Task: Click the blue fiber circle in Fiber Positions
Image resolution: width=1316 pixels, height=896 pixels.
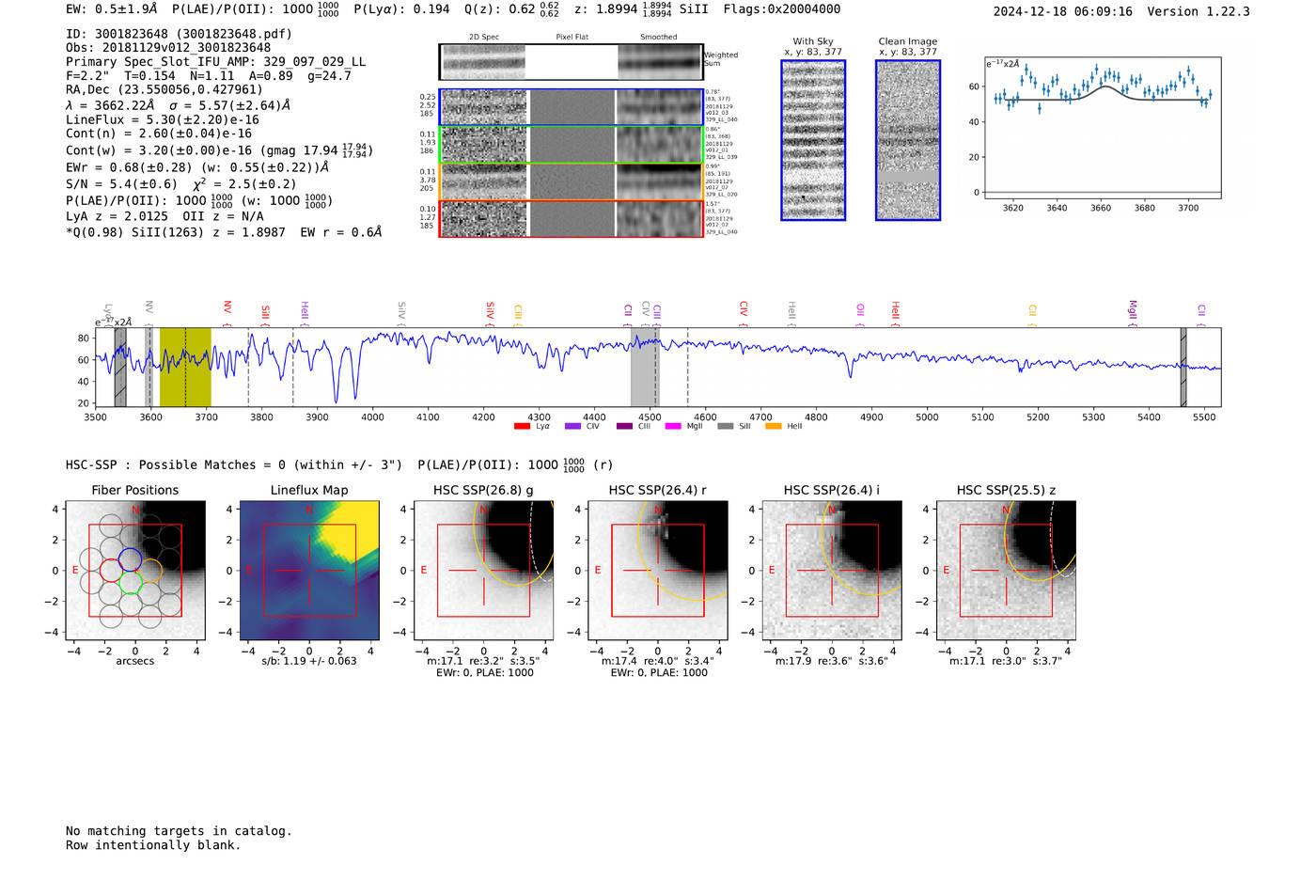Action: (x=130, y=559)
